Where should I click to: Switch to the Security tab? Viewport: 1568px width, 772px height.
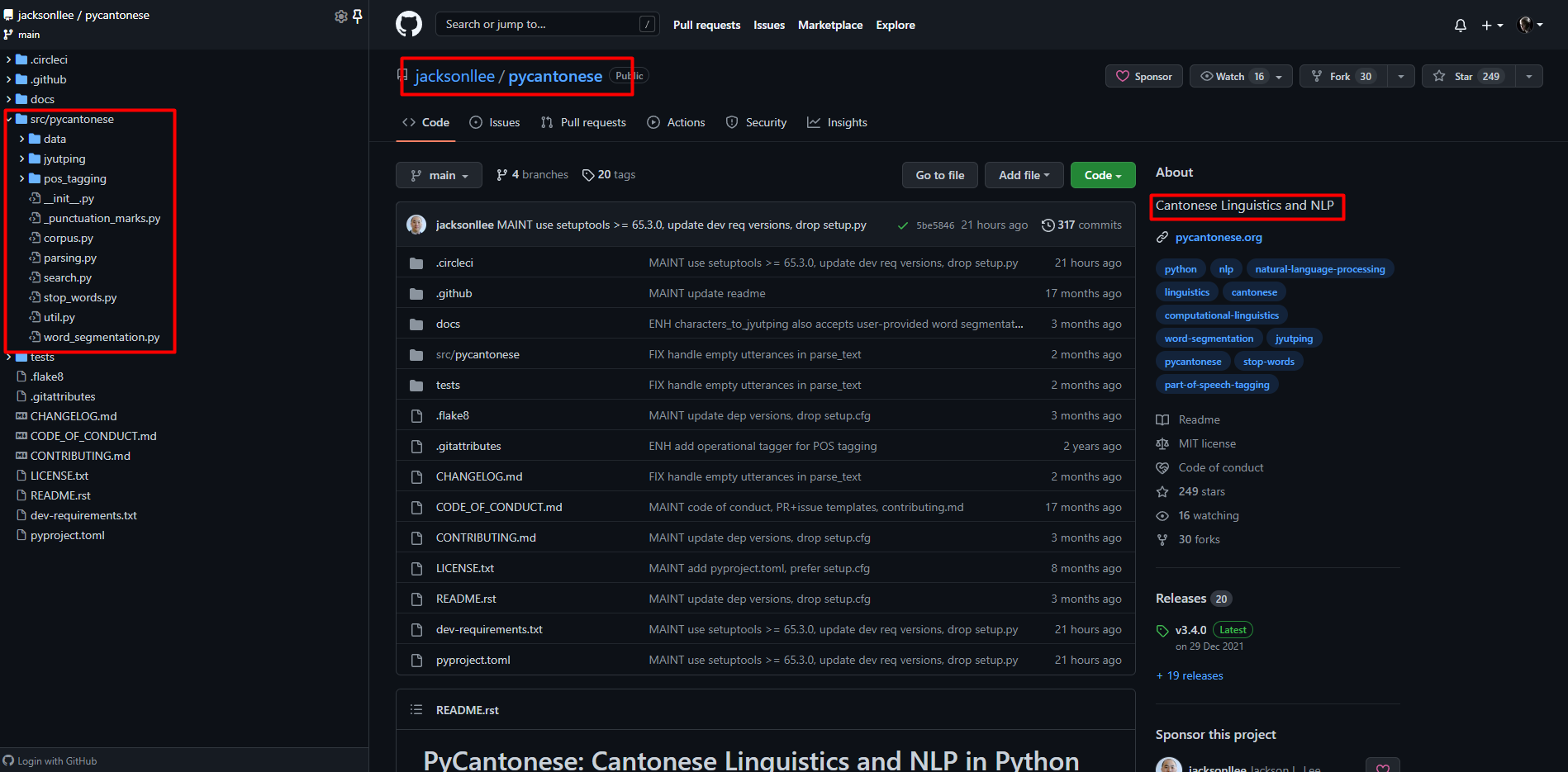pyautogui.click(x=757, y=122)
